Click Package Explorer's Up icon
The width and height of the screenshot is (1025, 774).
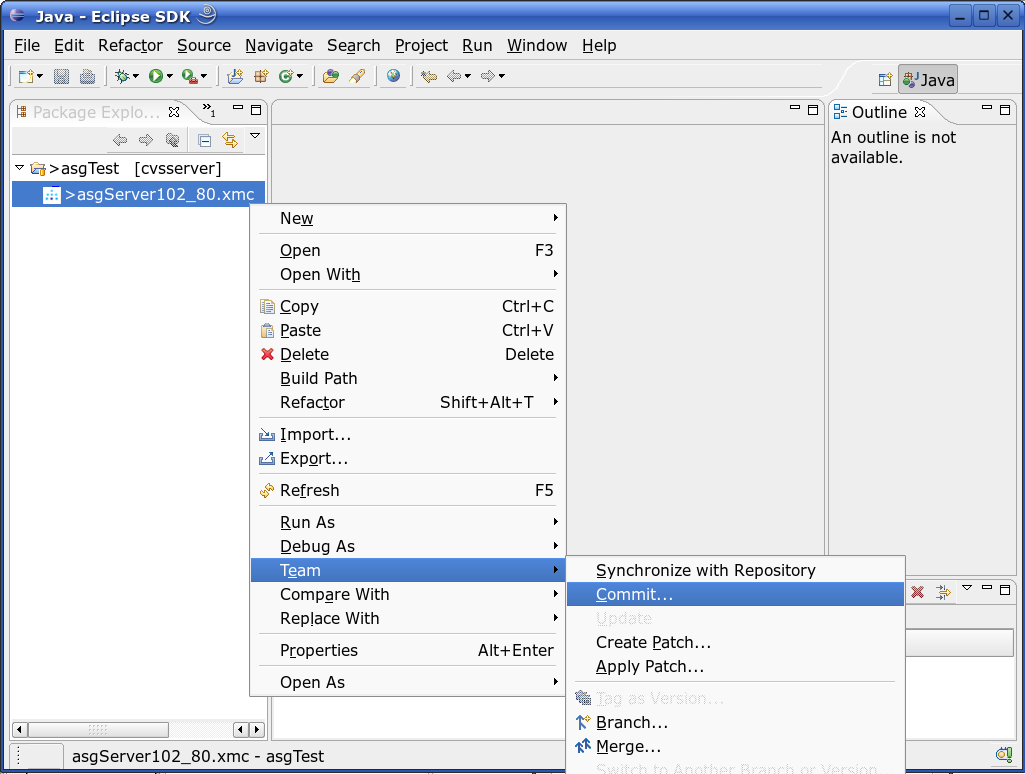tap(172, 140)
